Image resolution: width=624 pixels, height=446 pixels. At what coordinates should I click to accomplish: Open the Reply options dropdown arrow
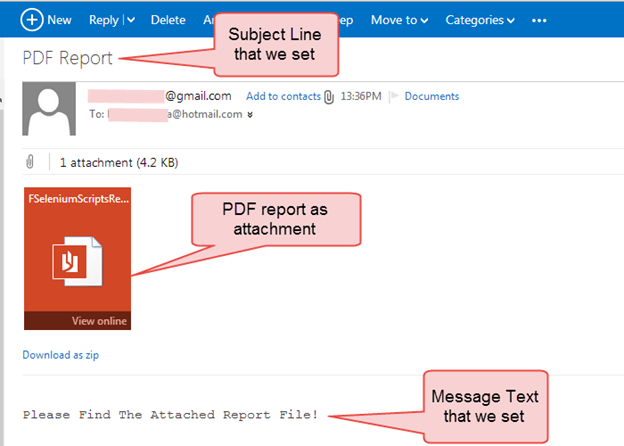pyautogui.click(x=130, y=20)
